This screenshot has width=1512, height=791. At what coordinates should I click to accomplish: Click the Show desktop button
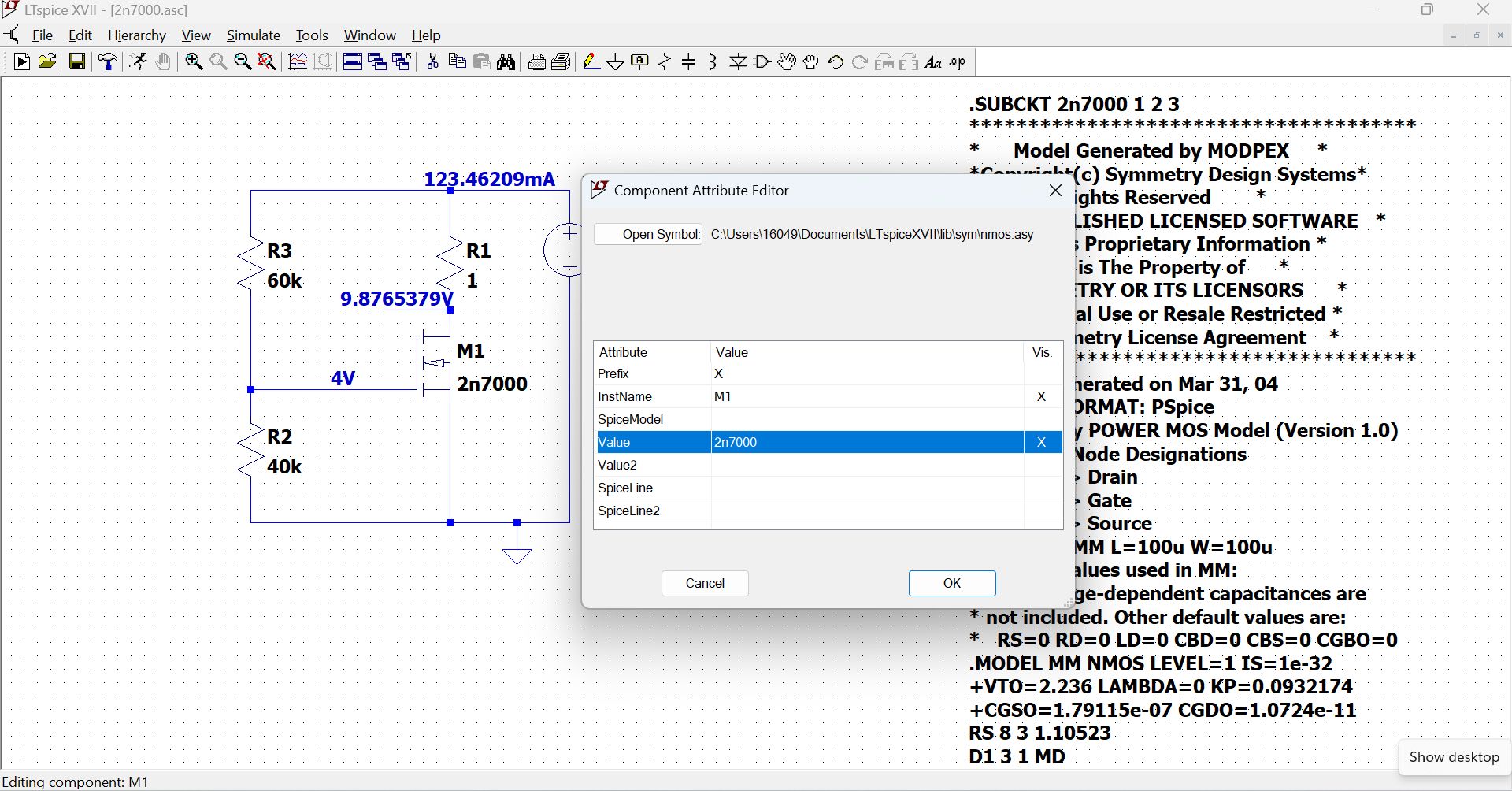tap(1454, 757)
